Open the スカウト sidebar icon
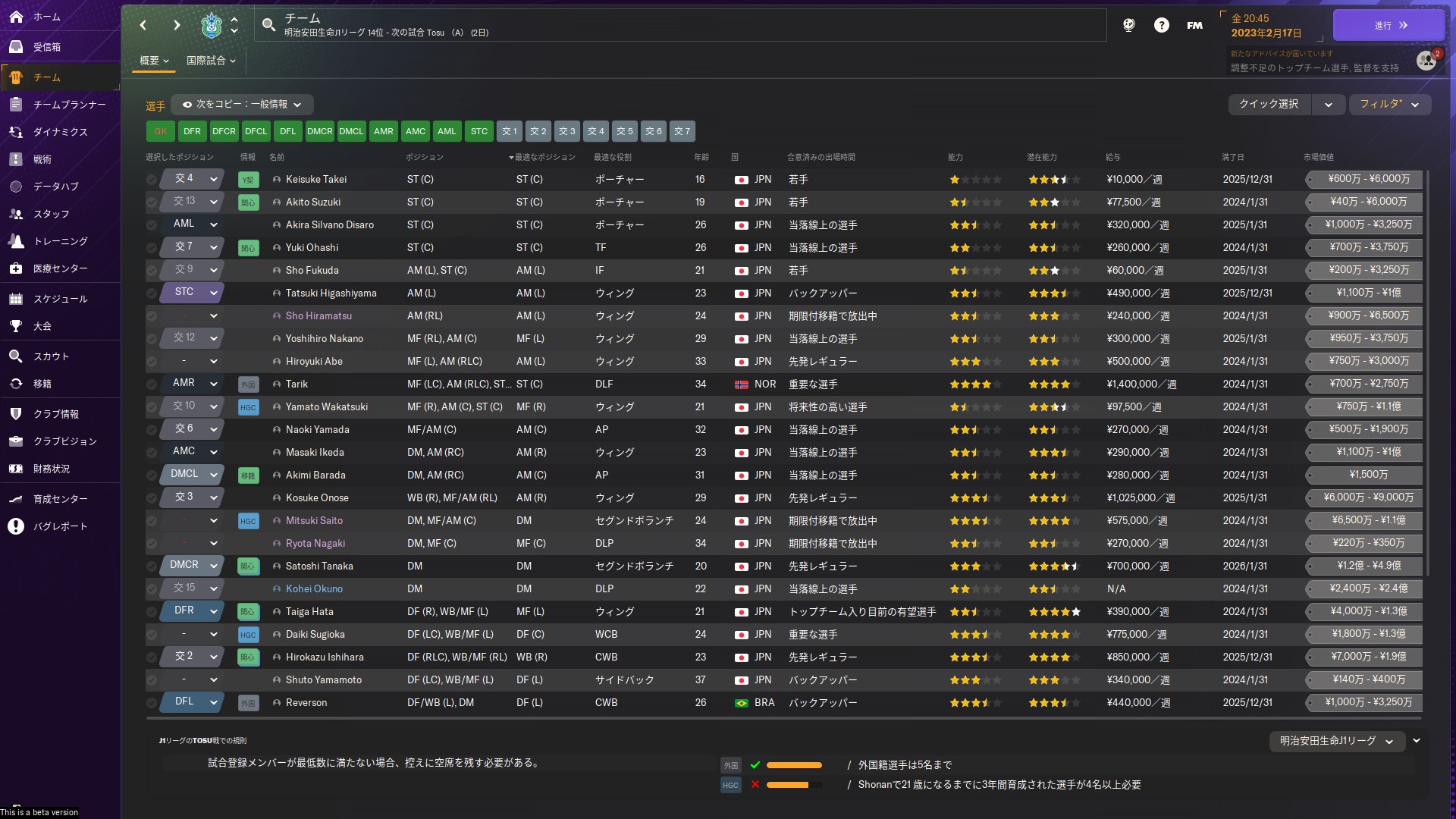 click(x=16, y=356)
